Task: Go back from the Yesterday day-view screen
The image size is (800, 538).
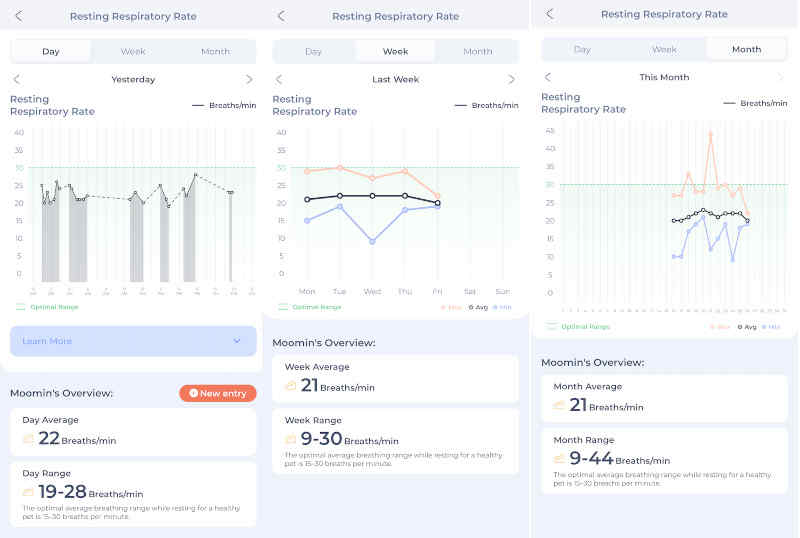Action: [19, 16]
